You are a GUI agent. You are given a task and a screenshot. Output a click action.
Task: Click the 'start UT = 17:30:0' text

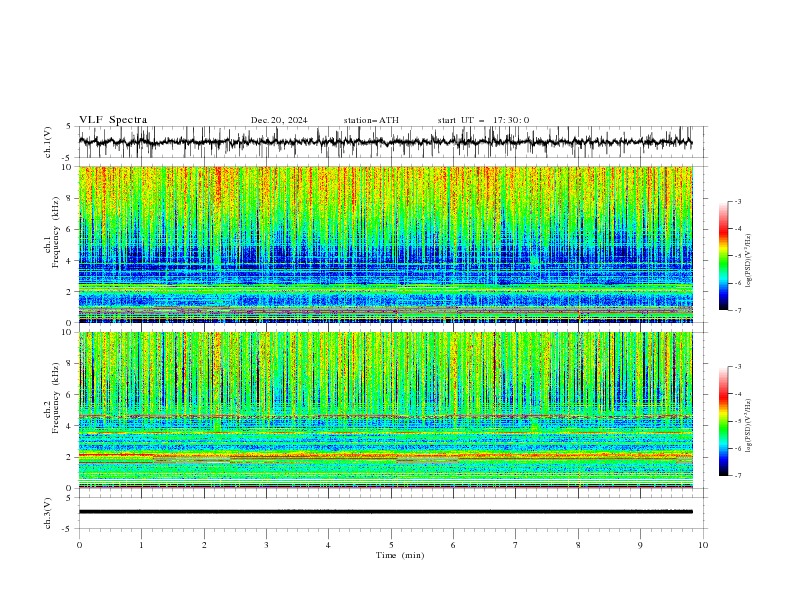(483, 120)
